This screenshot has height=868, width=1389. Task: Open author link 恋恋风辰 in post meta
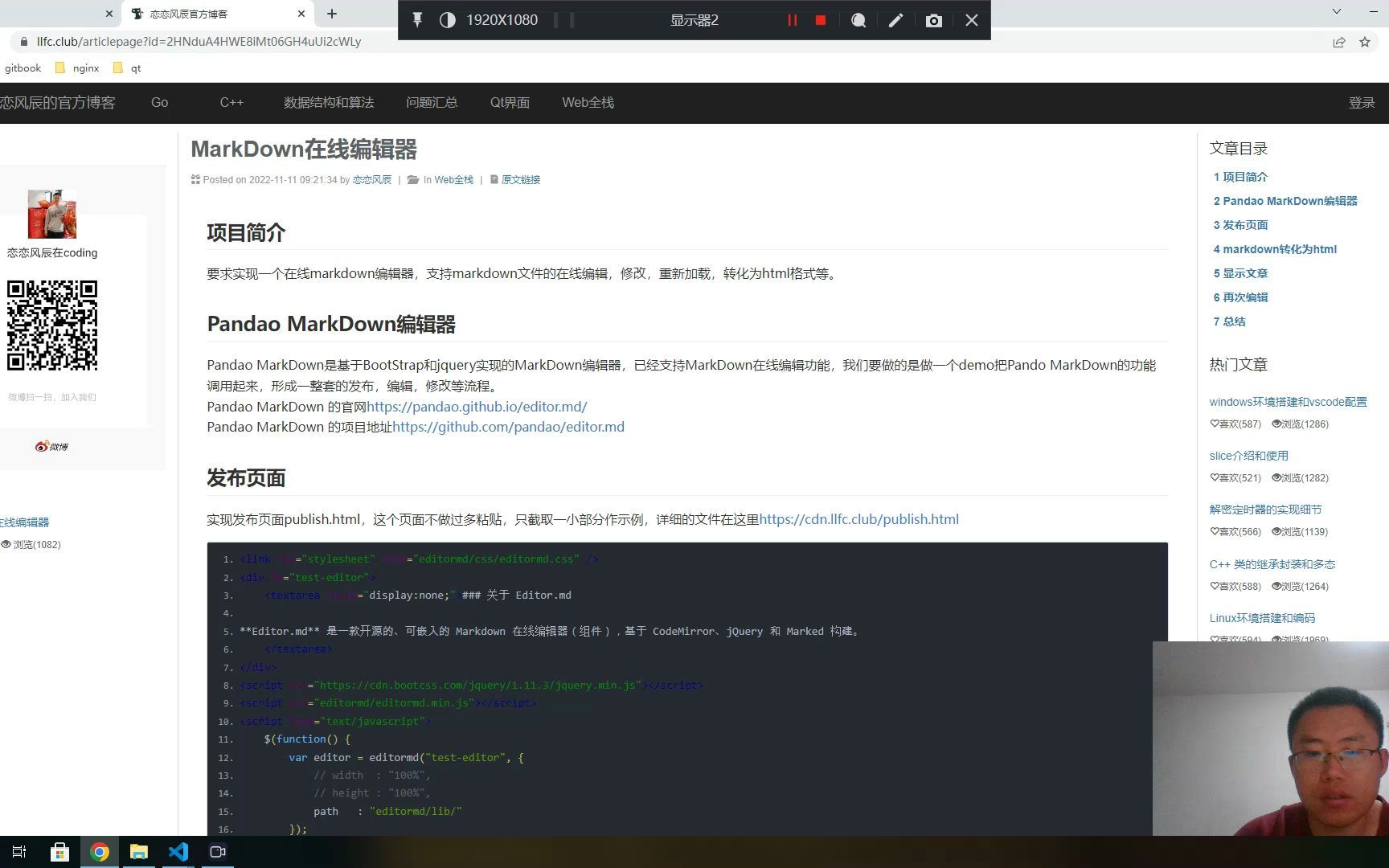372,180
